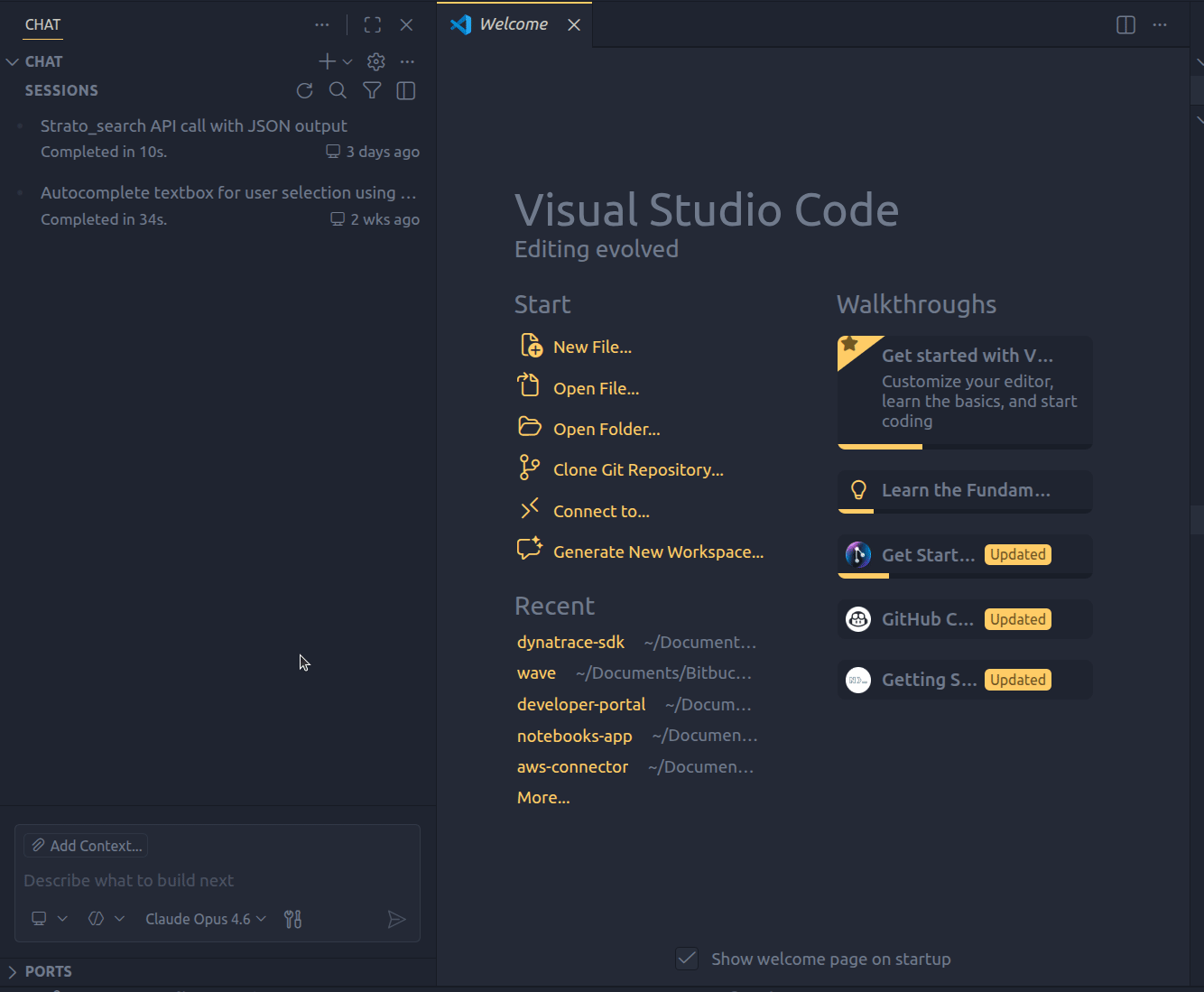Open chat settings via the gear icon
The image size is (1204, 992).
pyautogui.click(x=375, y=61)
